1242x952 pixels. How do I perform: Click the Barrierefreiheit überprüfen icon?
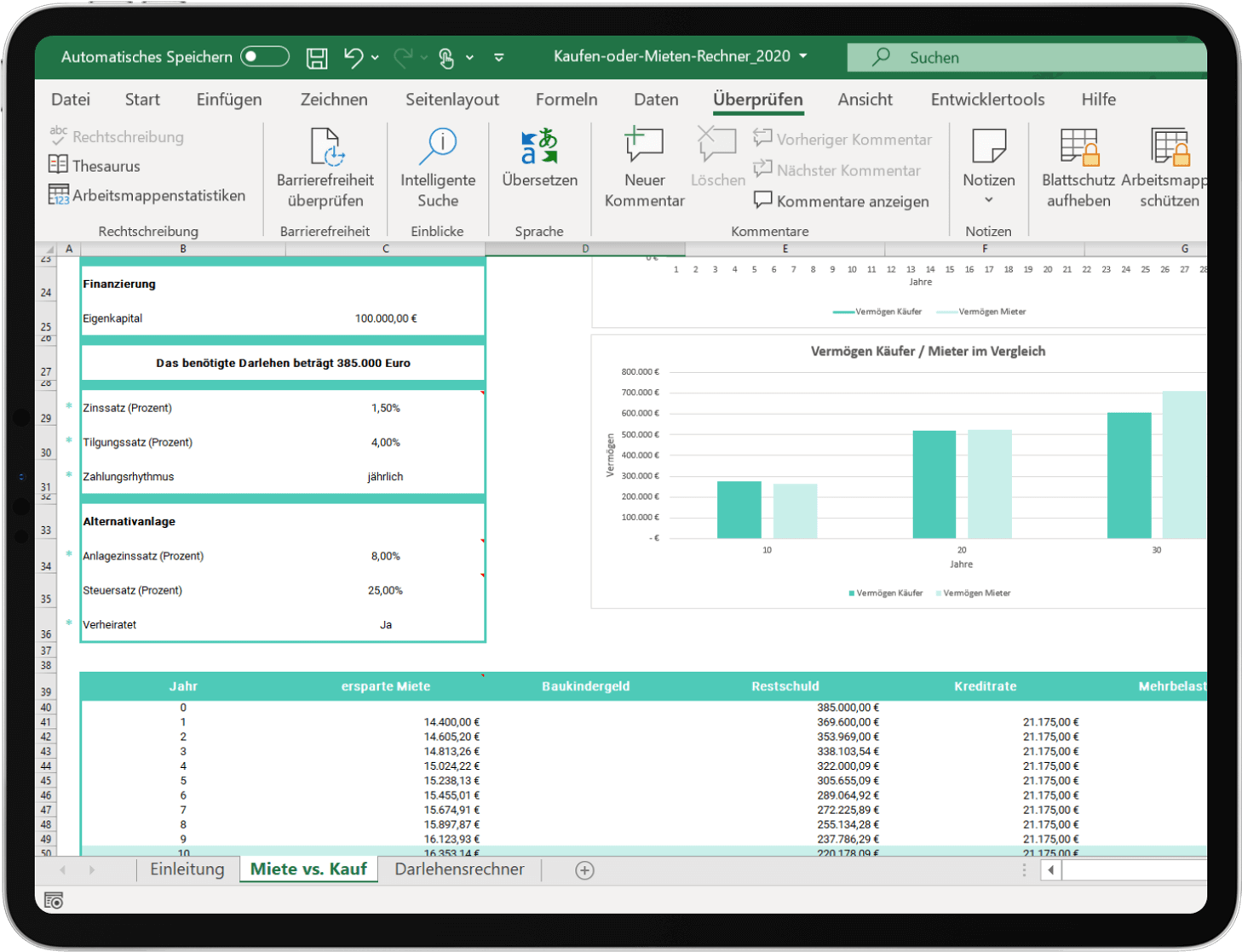coord(325,146)
